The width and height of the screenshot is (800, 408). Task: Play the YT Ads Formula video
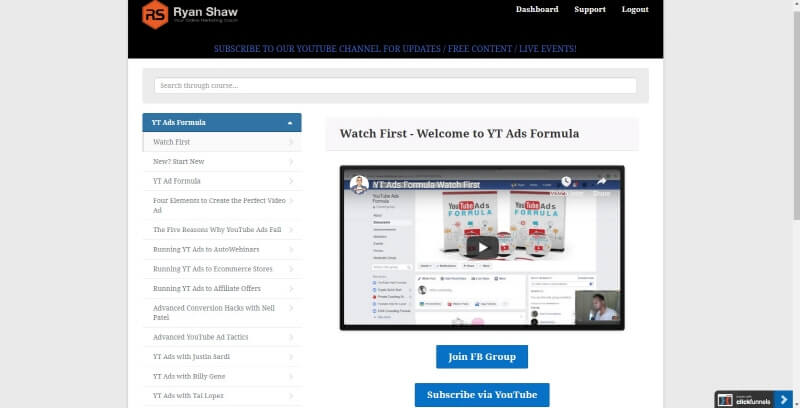tap(482, 248)
